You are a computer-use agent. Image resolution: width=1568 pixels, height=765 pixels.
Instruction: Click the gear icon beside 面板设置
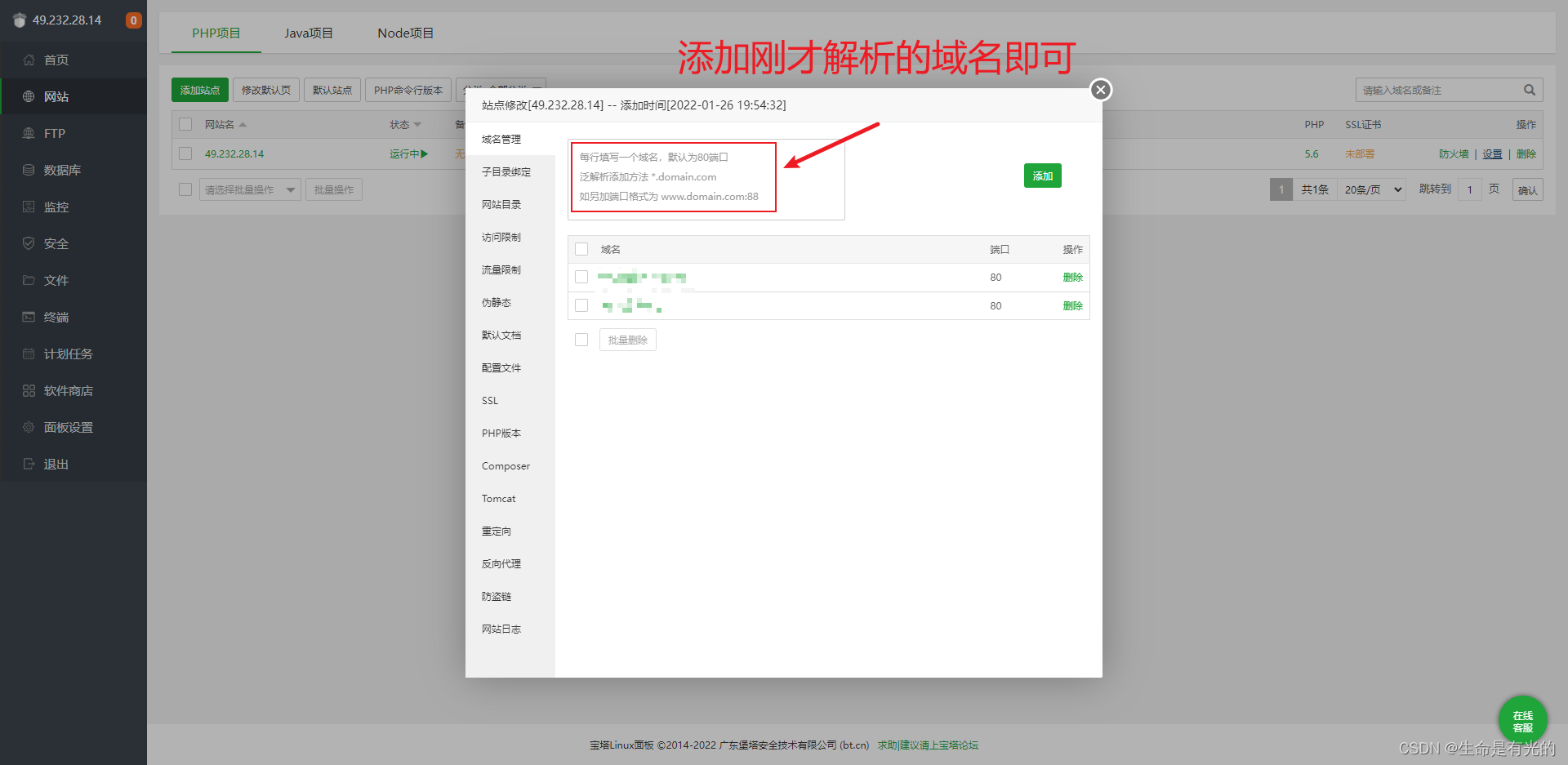pyautogui.click(x=29, y=427)
